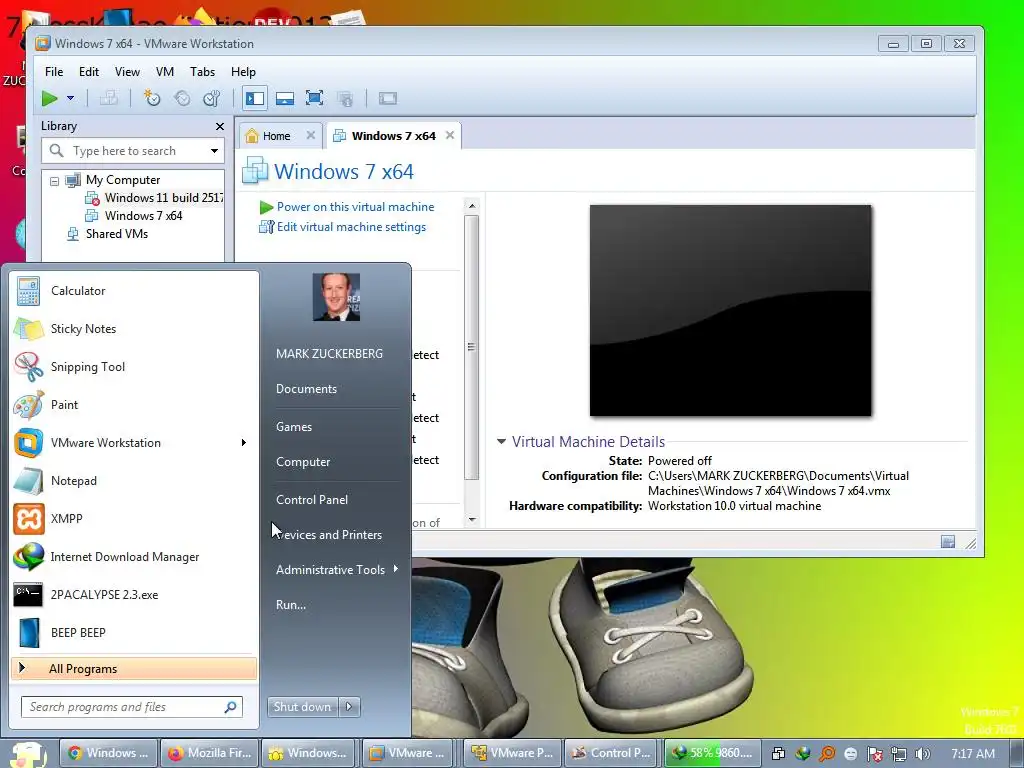
Task: Open the Tabs menu
Action: pos(202,72)
